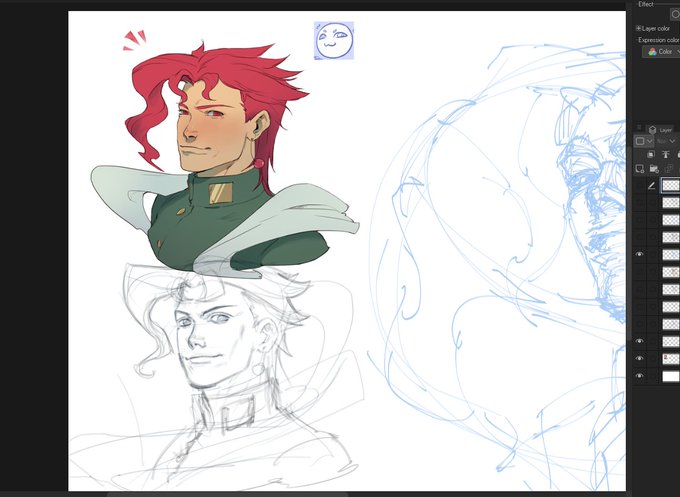Show the third layer from the top

pos(639,220)
